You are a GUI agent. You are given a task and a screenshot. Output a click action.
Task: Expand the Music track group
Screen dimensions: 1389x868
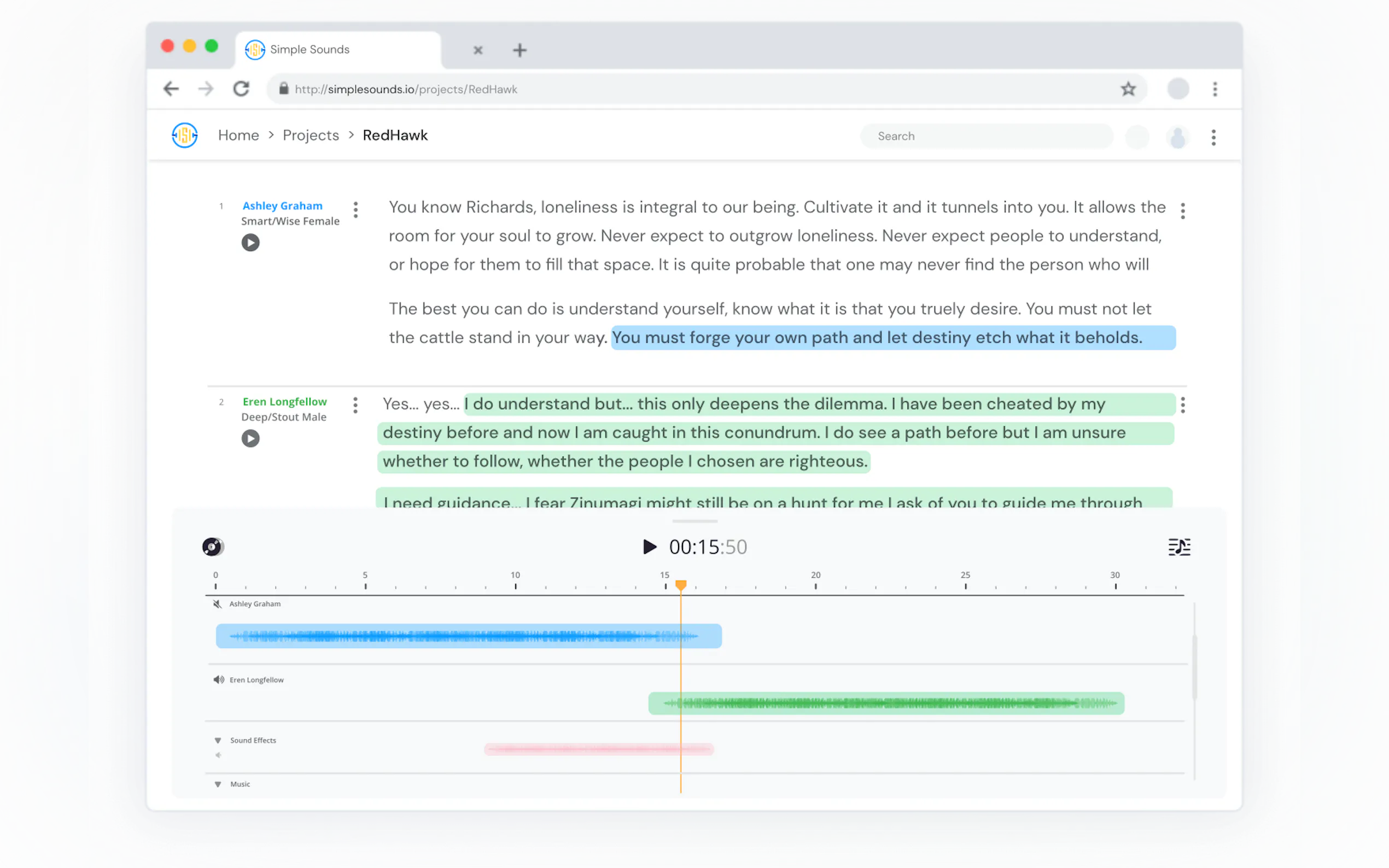coord(218,784)
